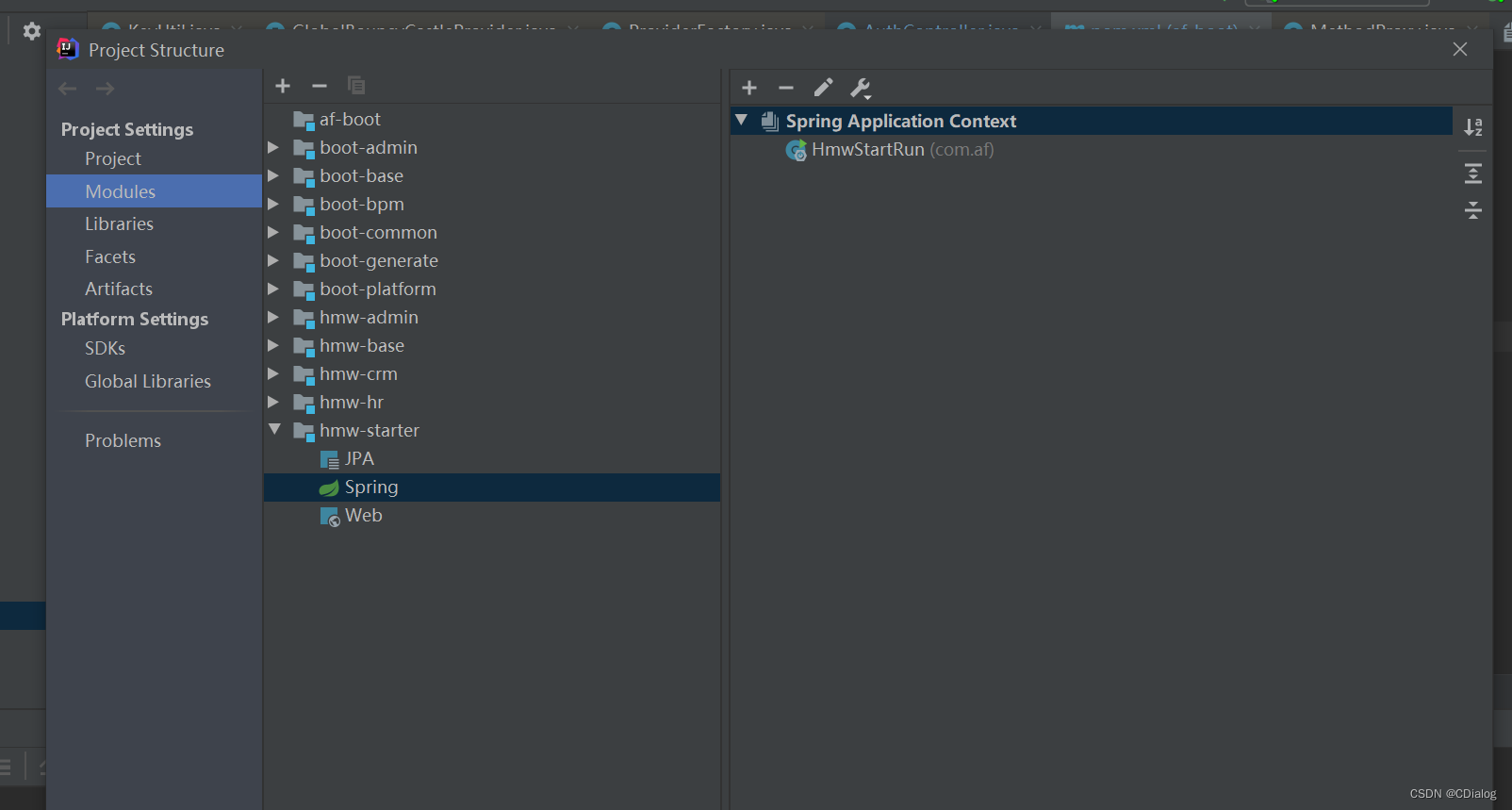
Task: Open wrench configuration options dropdown
Action: (x=861, y=89)
